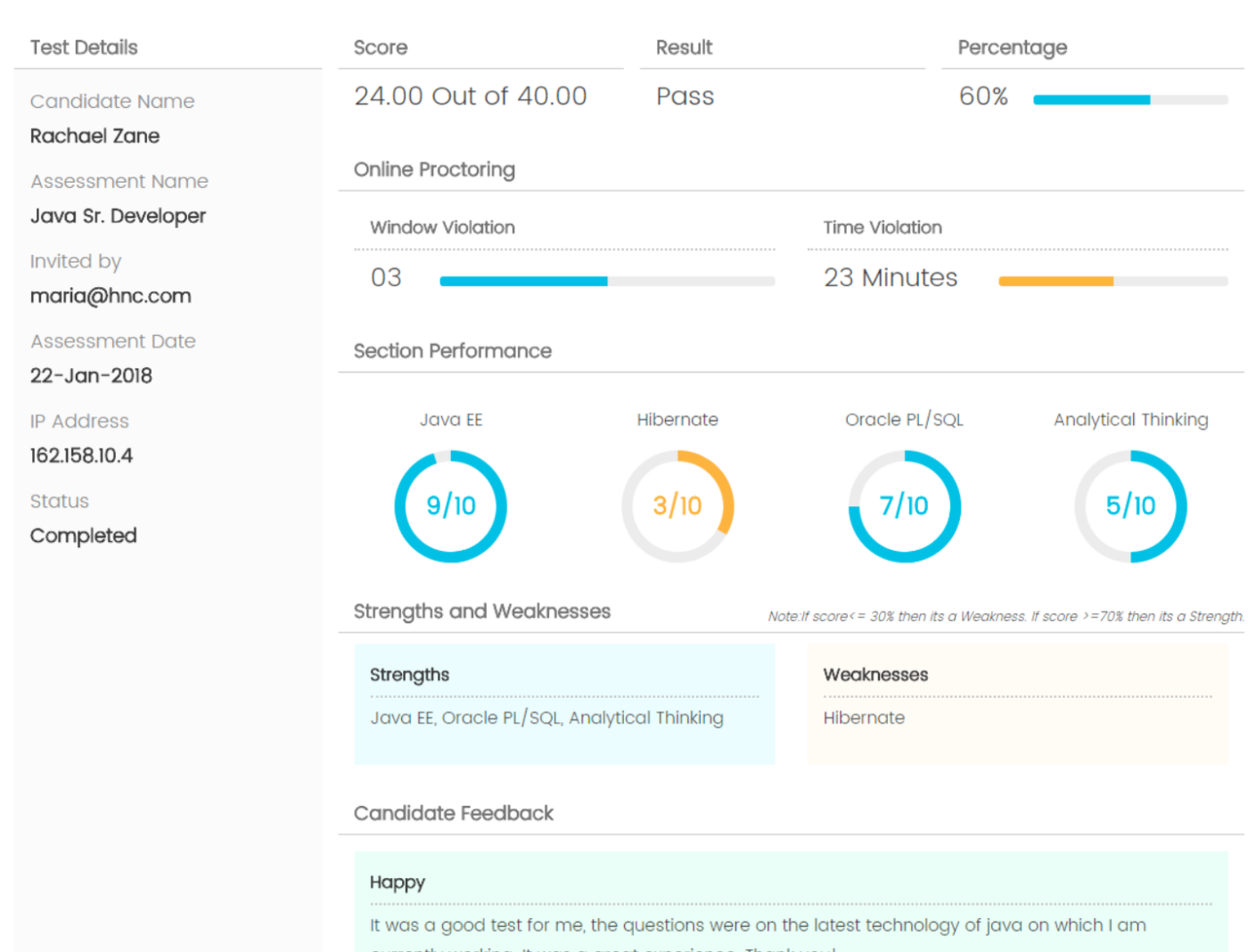
Task: Select the Test Details section header
Action: [84, 47]
